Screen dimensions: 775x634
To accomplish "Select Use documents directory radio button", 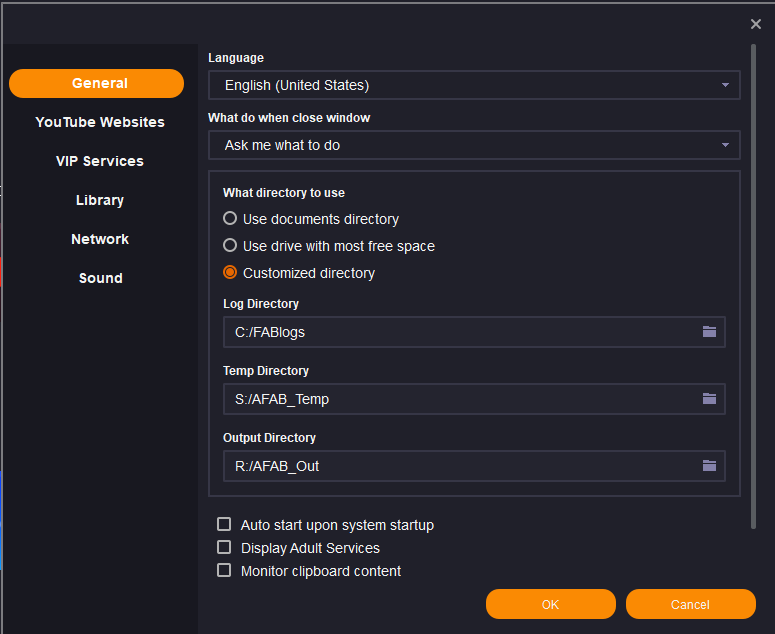I will 230,218.
